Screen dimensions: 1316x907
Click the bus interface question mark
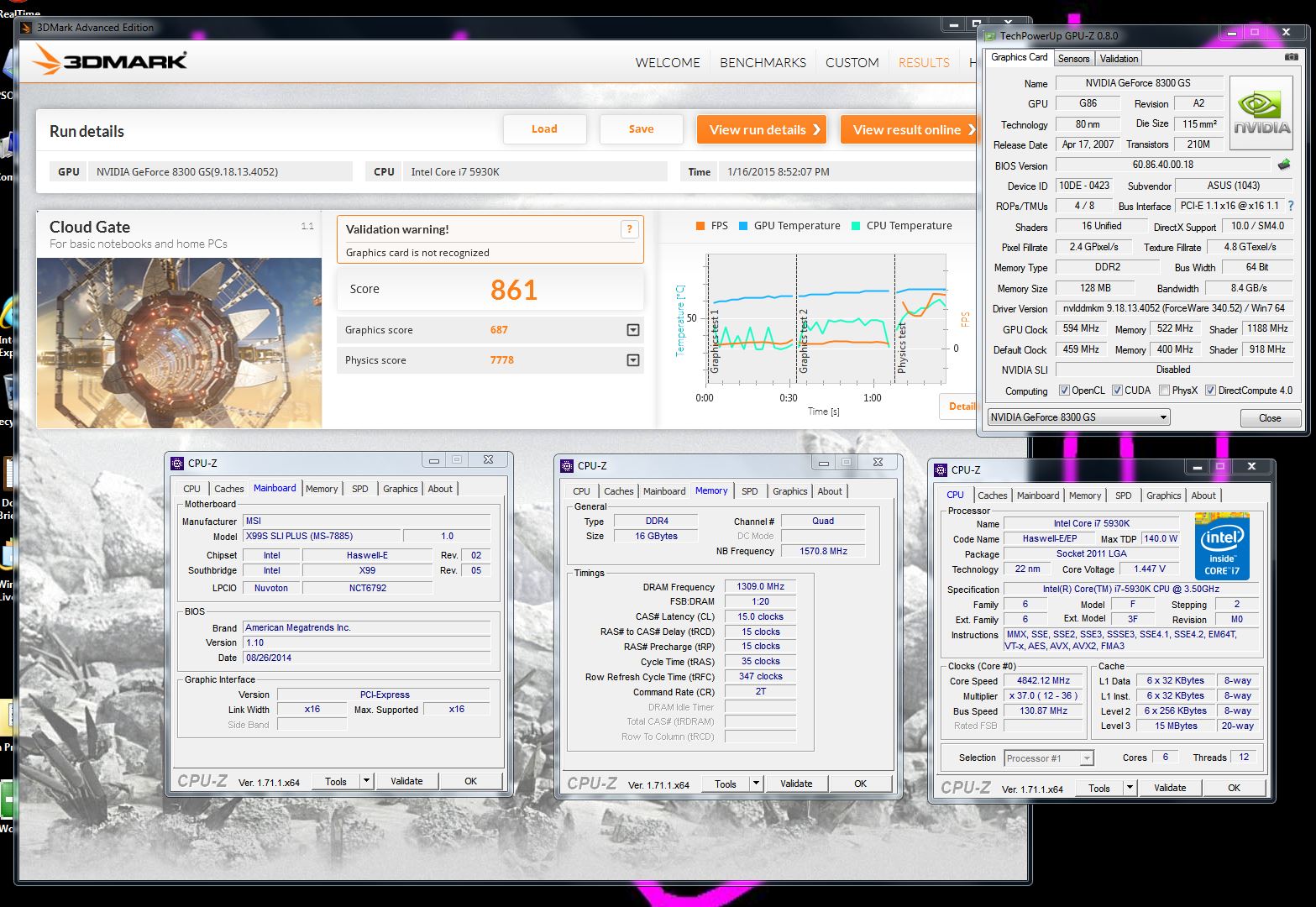1291,206
